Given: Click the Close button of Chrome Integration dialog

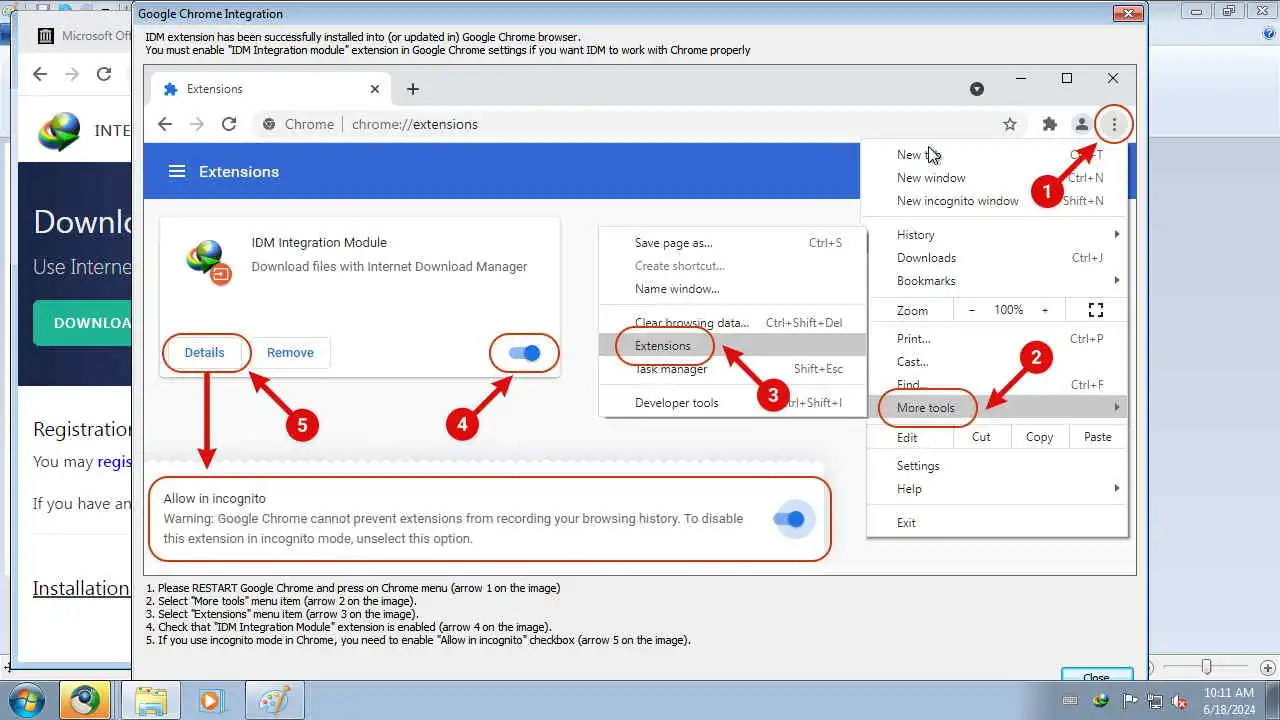Looking at the screenshot, I should pyautogui.click(x=1096, y=677).
